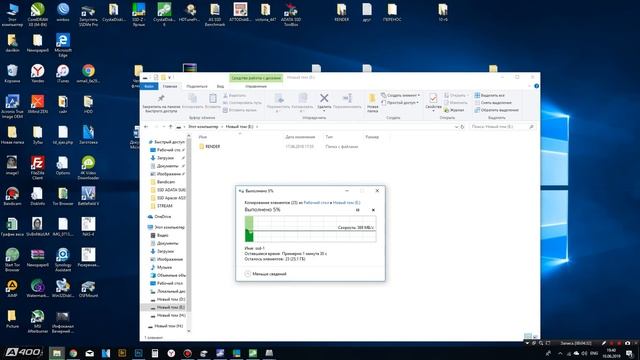Open the address bar history dropdown arrow
This screenshot has width=640, height=360.
tap(456, 127)
